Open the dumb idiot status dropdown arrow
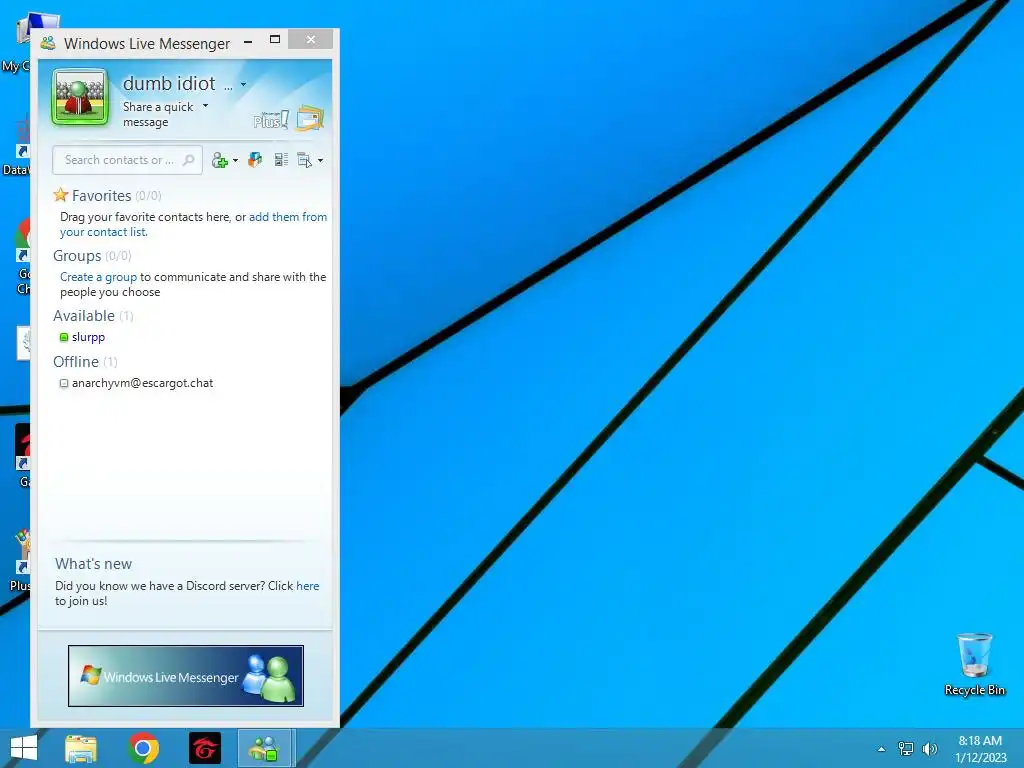This screenshot has height=768, width=1024. pos(244,84)
